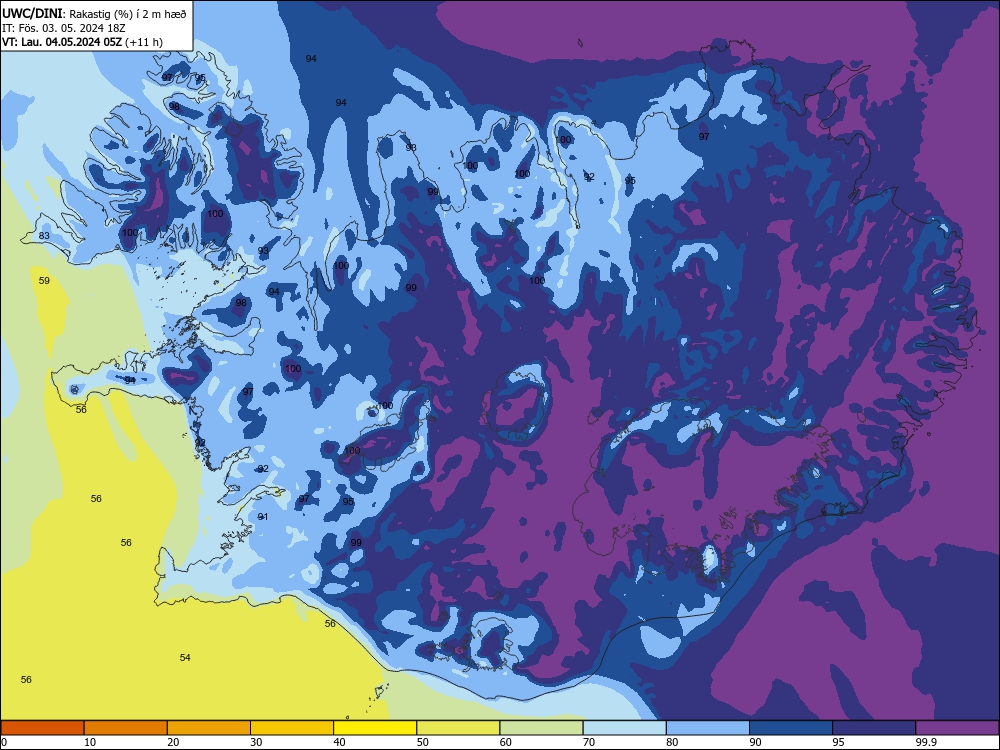
Task: Click the 20–30 legend color swatch
Action: (x=209, y=728)
